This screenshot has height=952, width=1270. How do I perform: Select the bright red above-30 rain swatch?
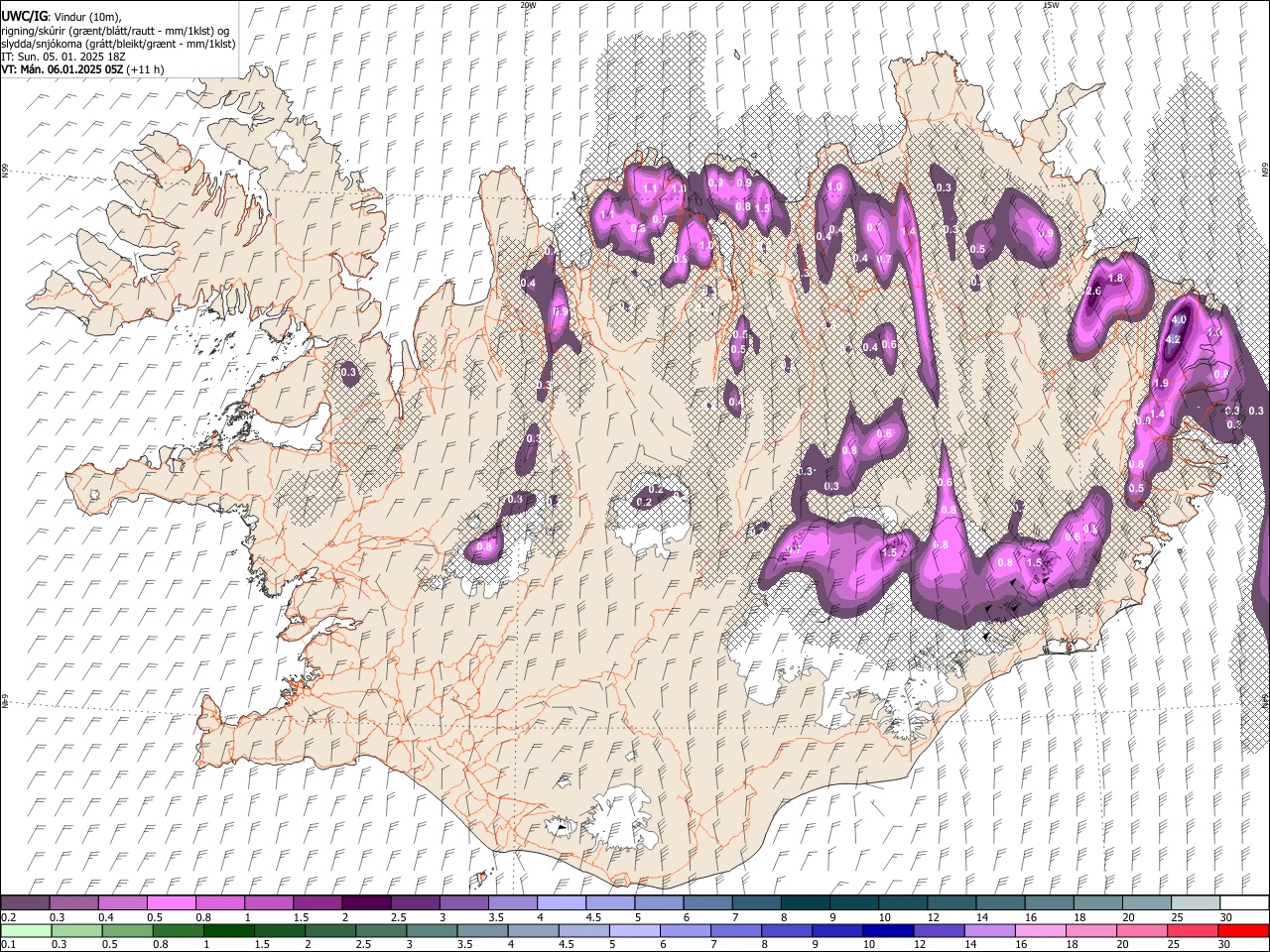tap(1244, 930)
